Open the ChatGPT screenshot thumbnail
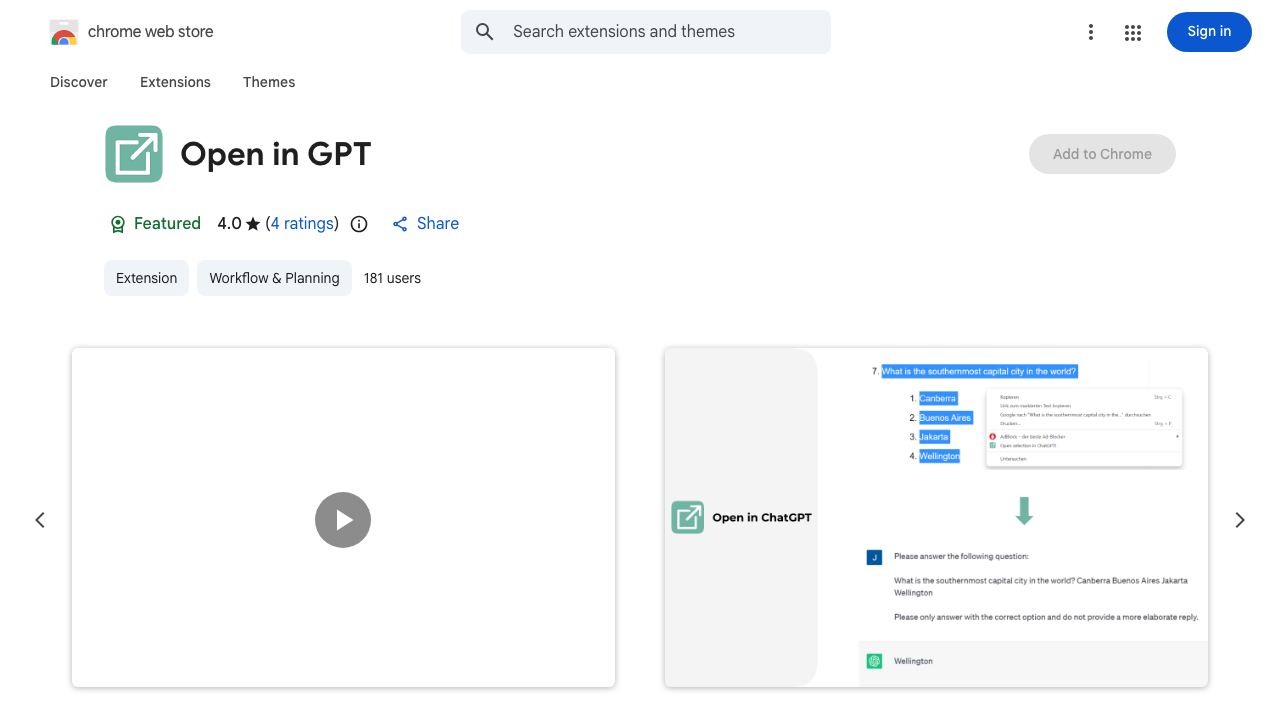Screen dimensions: 1280x720 click(x=936, y=518)
